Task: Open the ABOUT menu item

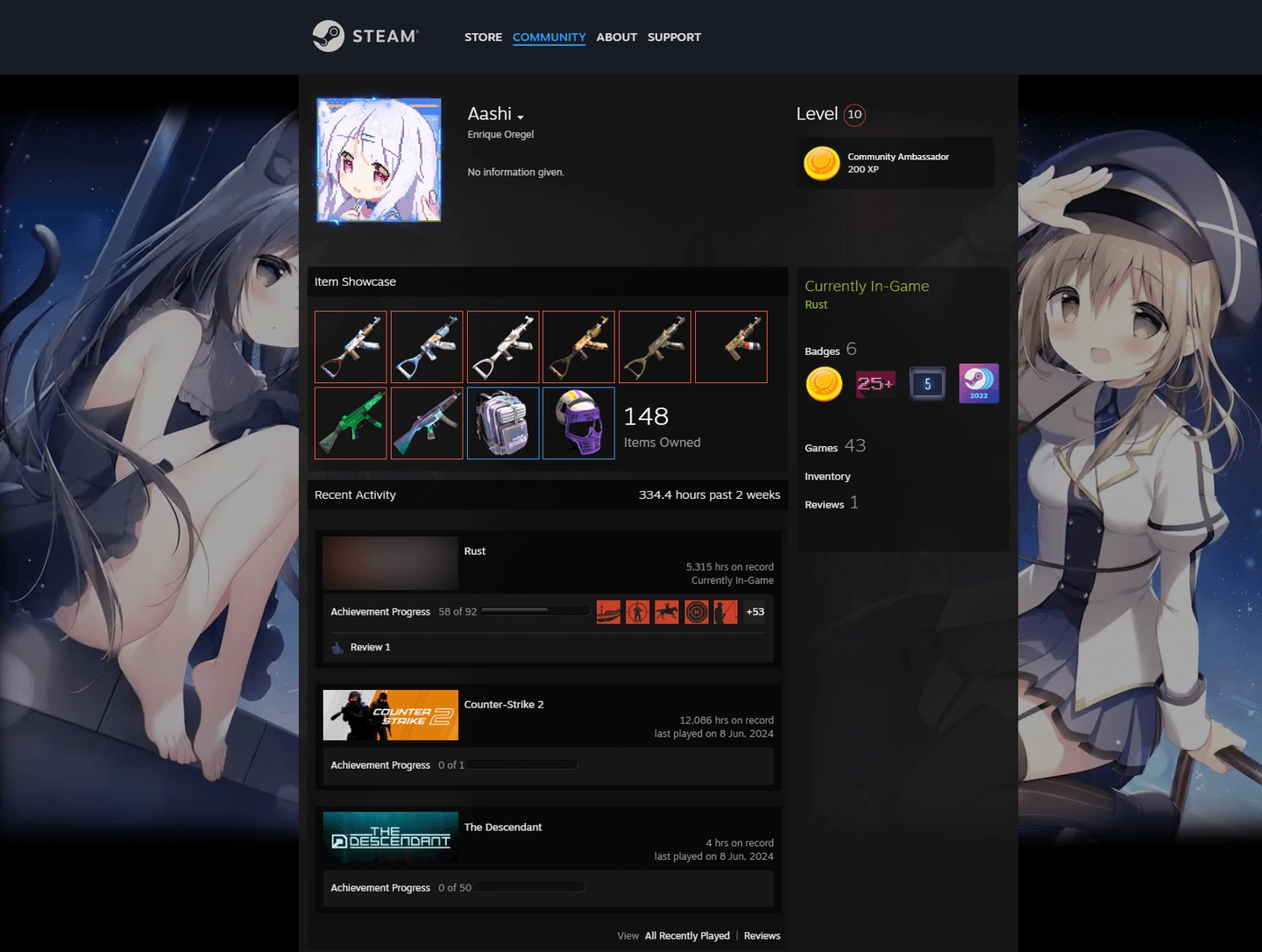Action: (x=617, y=37)
